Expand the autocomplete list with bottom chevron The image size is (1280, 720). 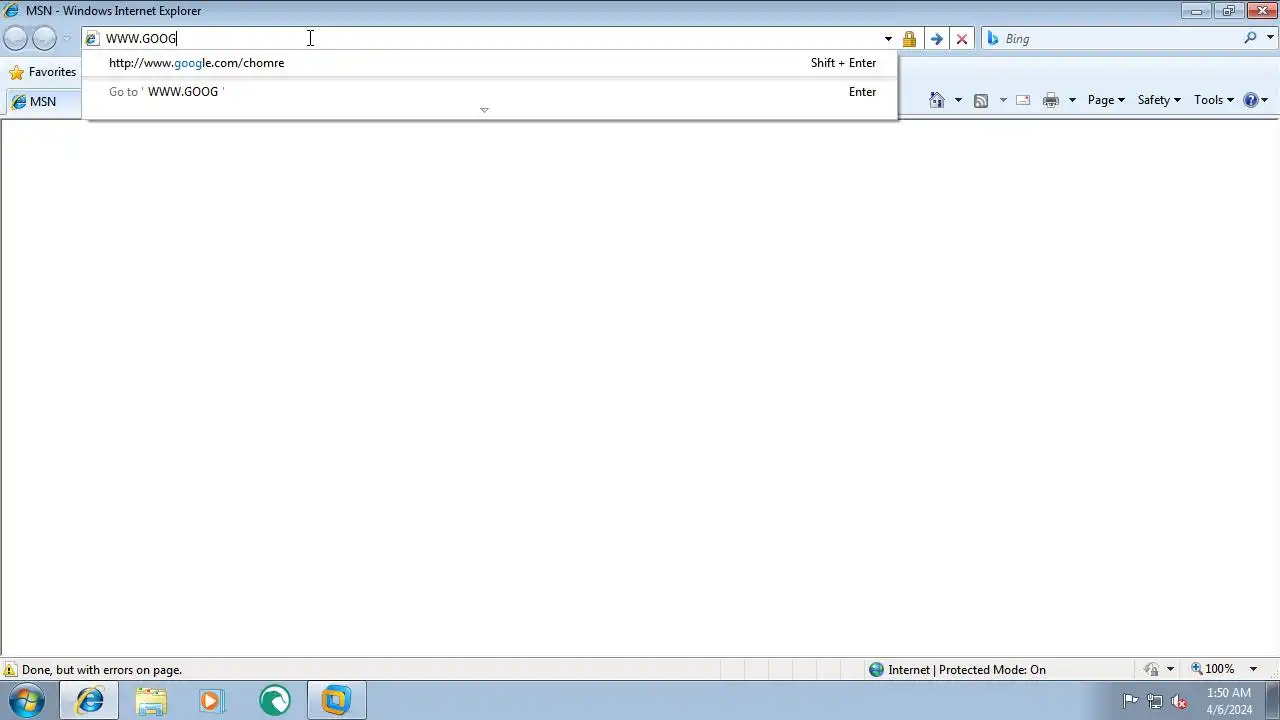click(x=484, y=110)
